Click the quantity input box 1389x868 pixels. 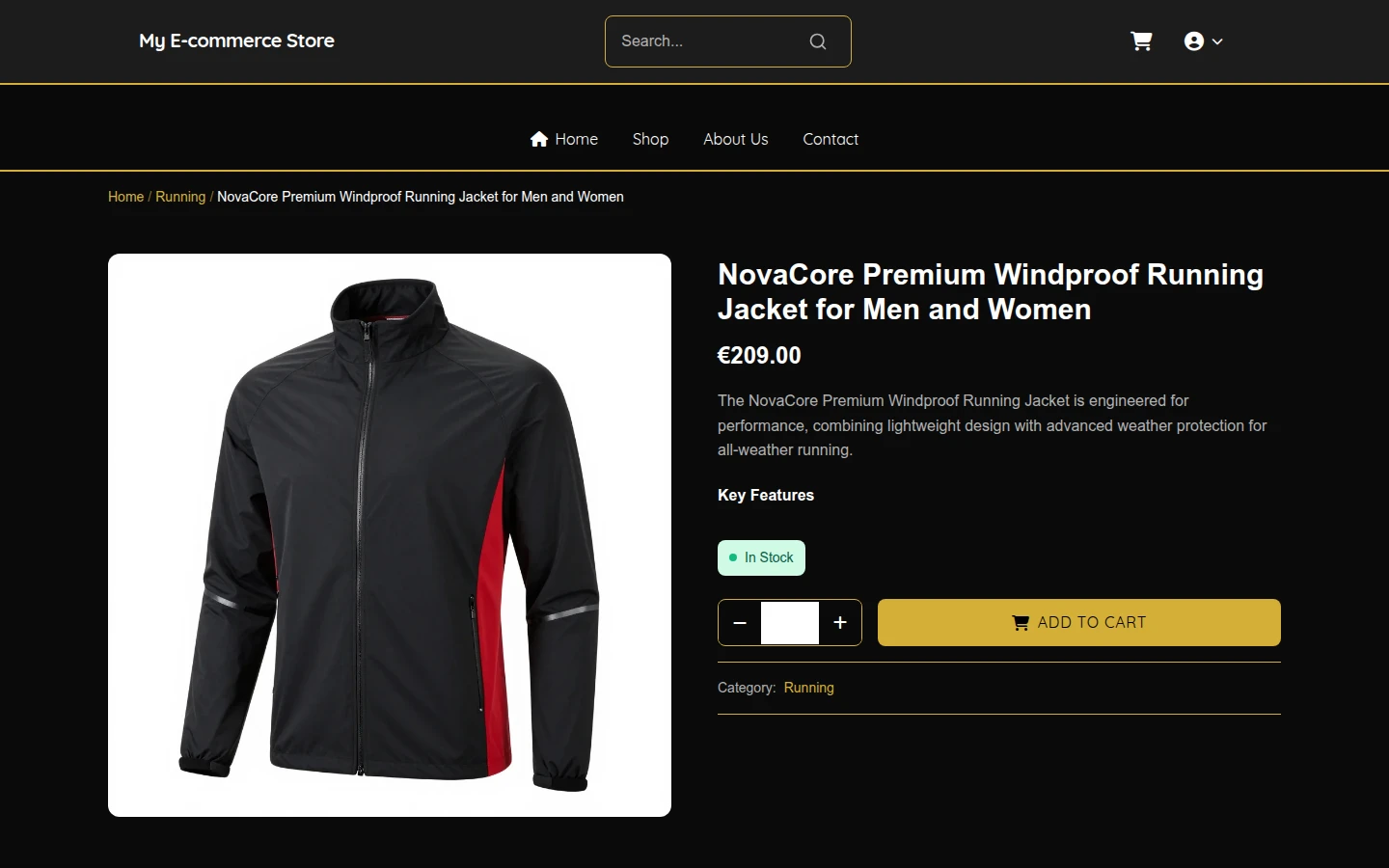pos(790,623)
